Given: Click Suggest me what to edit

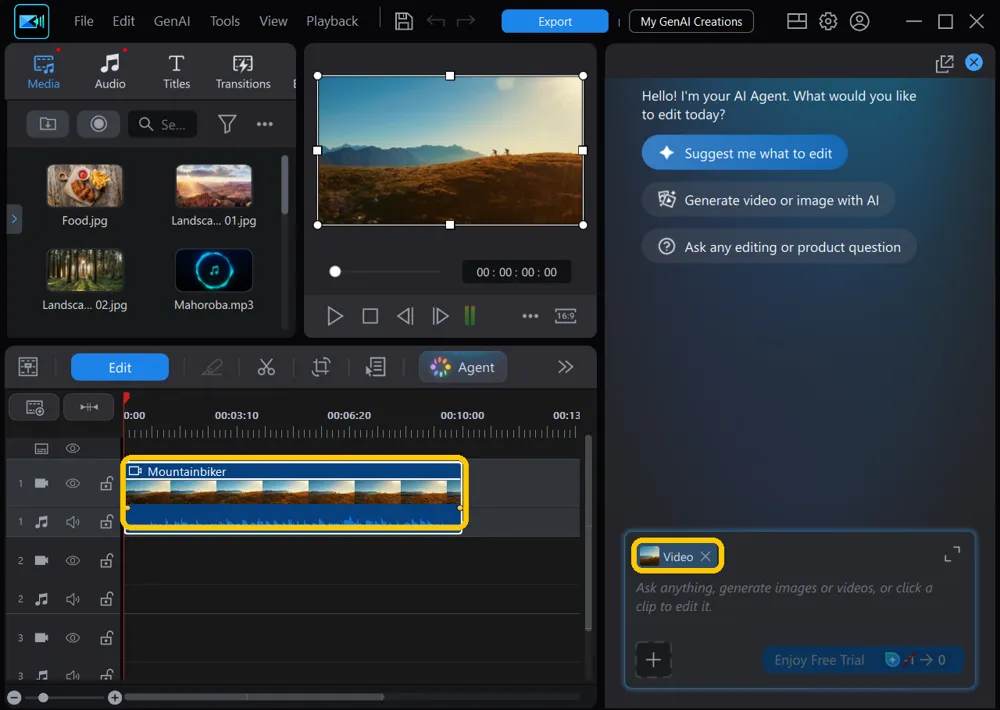Looking at the screenshot, I should coord(744,153).
